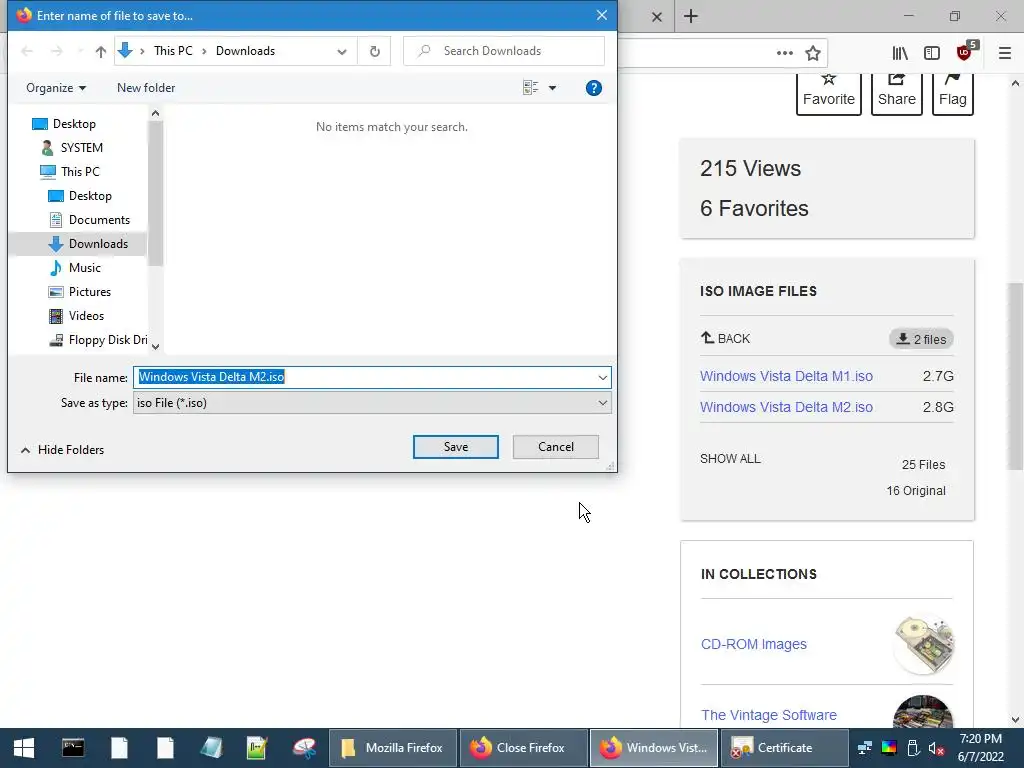Open the Firefox Library icon

pos(901,53)
